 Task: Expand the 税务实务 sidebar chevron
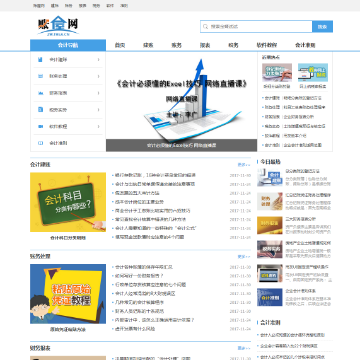coord(98,110)
